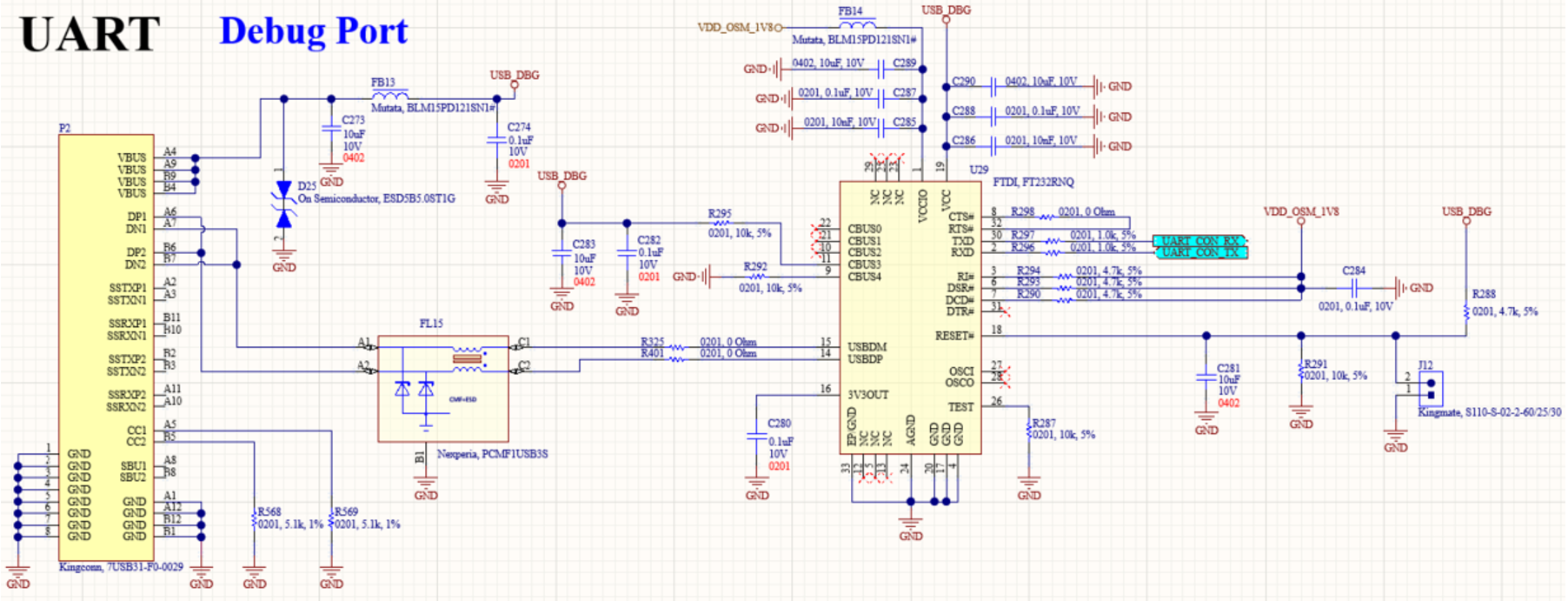Click the 3V3OUT pin name on U29

coord(868,395)
